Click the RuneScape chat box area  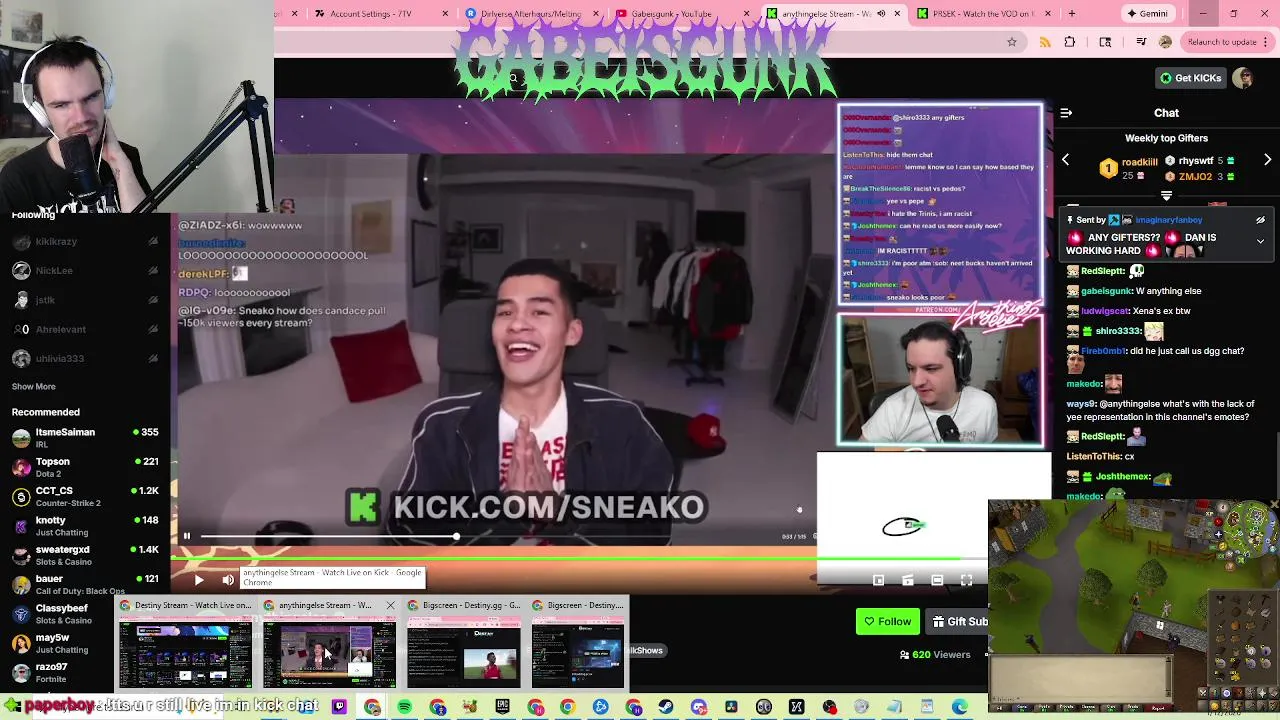pos(1080,677)
